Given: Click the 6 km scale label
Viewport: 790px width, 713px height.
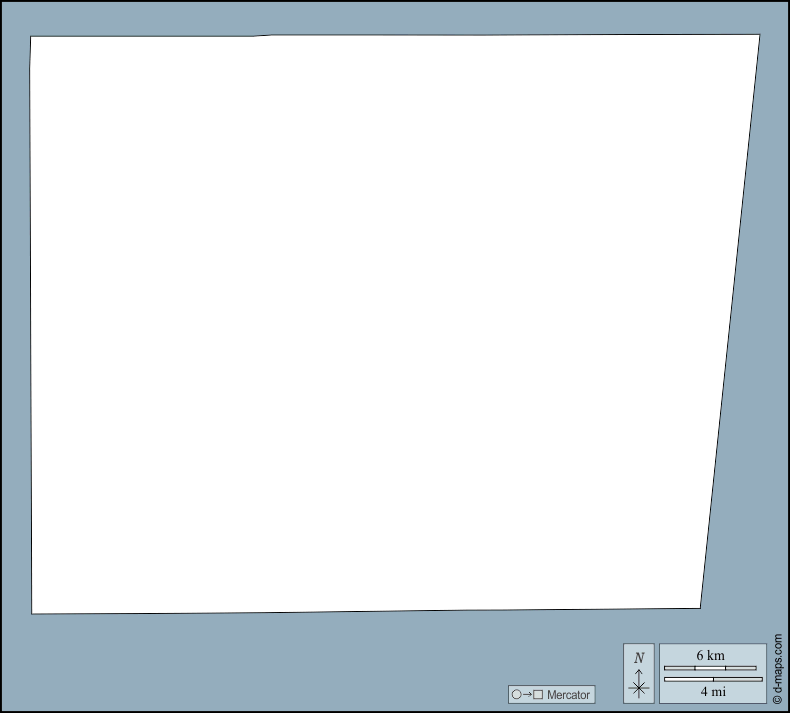Looking at the screenshot, I should (x=710, y=655).
